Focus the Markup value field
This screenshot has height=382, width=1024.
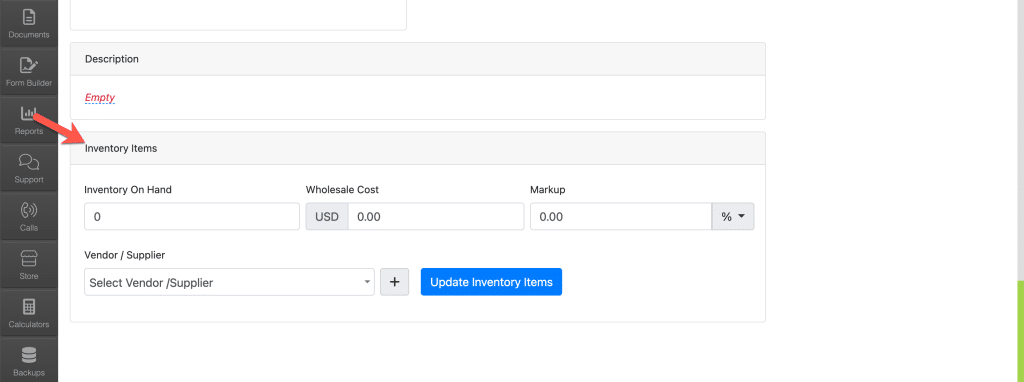click(x=620, y=217)
